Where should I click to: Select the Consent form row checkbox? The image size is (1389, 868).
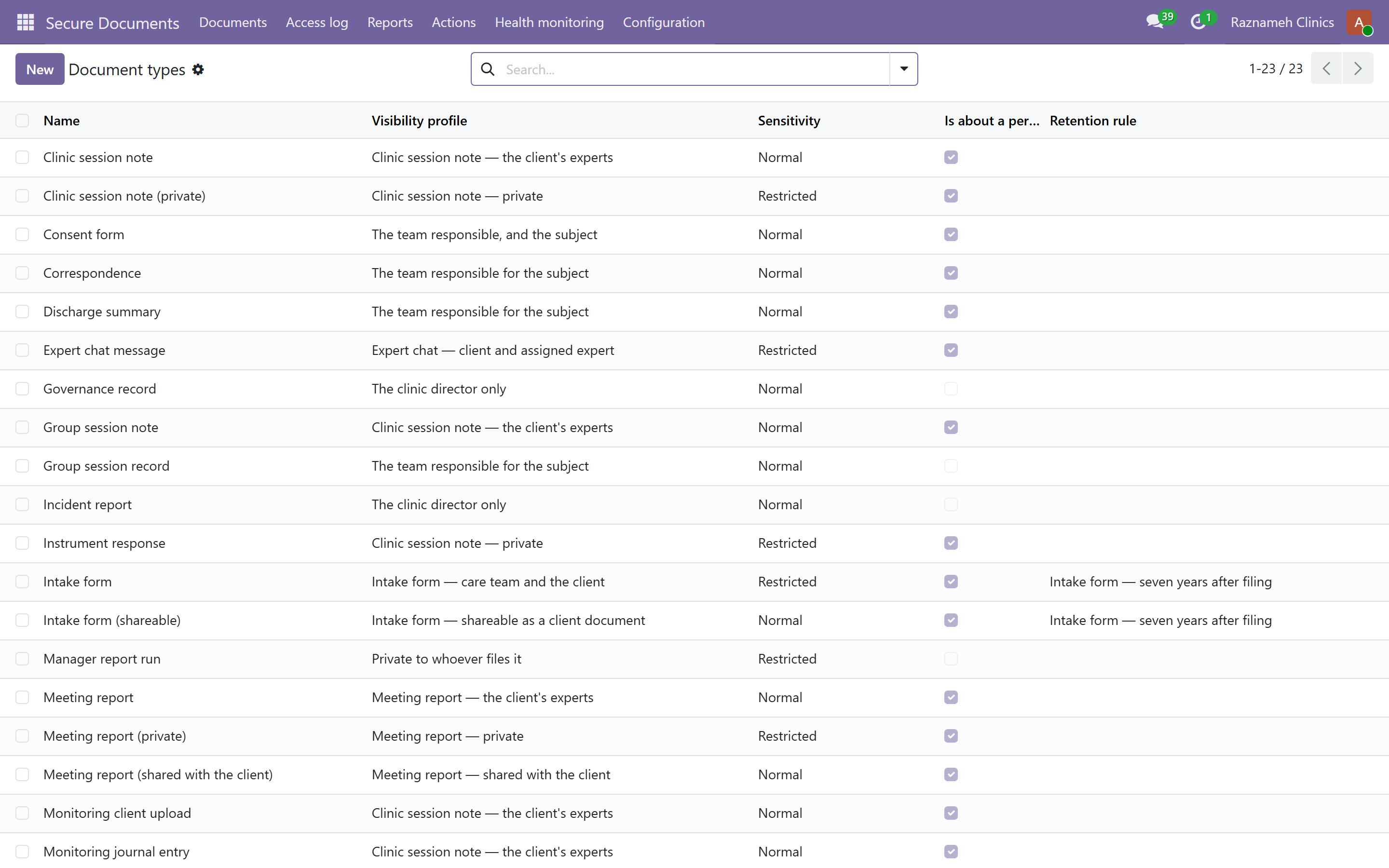[22, 234]
